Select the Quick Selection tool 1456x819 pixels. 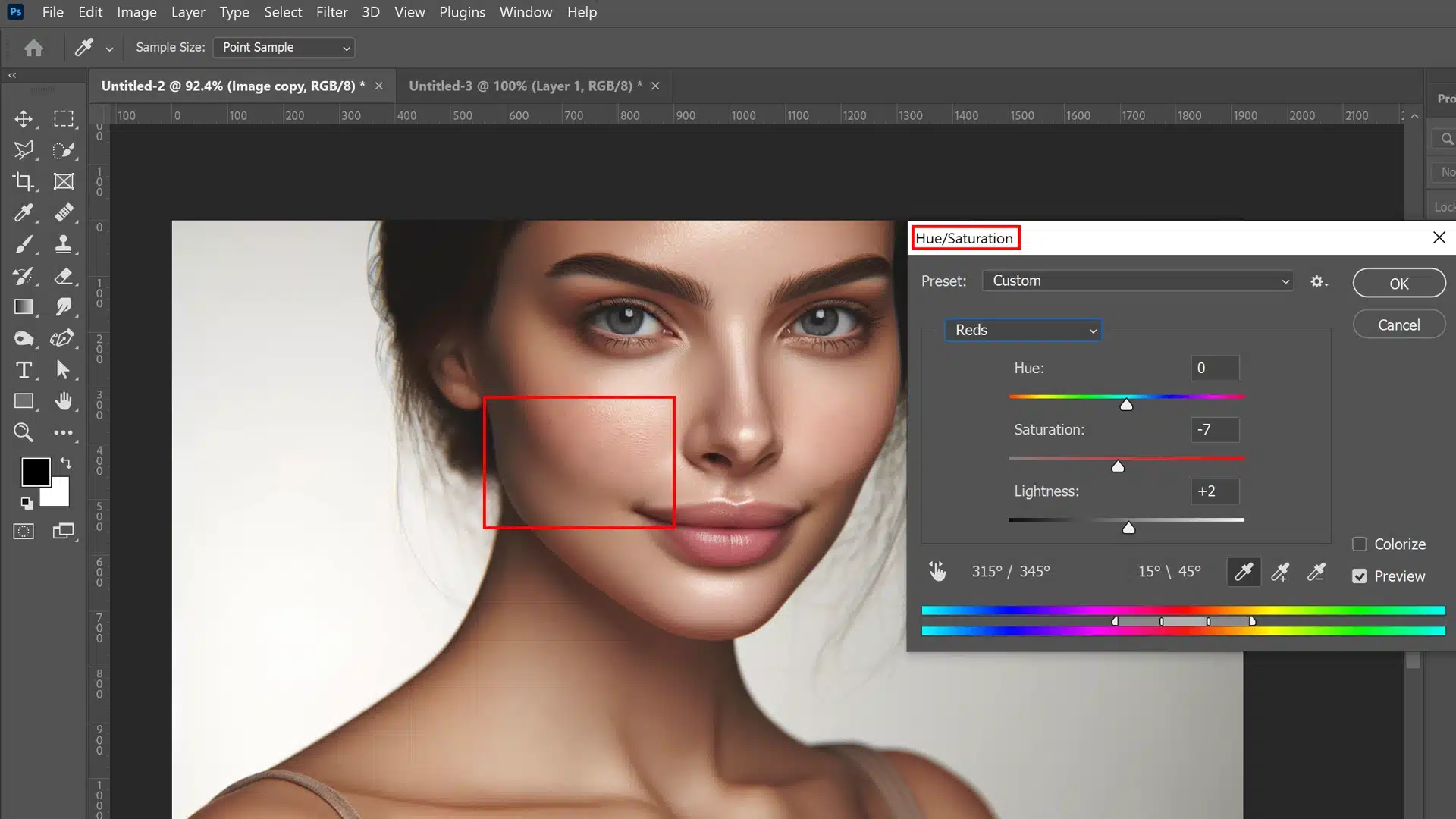64,150
